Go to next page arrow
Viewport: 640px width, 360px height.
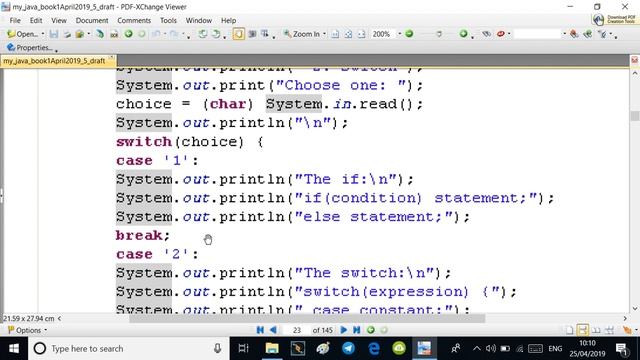tap(344, 330)
